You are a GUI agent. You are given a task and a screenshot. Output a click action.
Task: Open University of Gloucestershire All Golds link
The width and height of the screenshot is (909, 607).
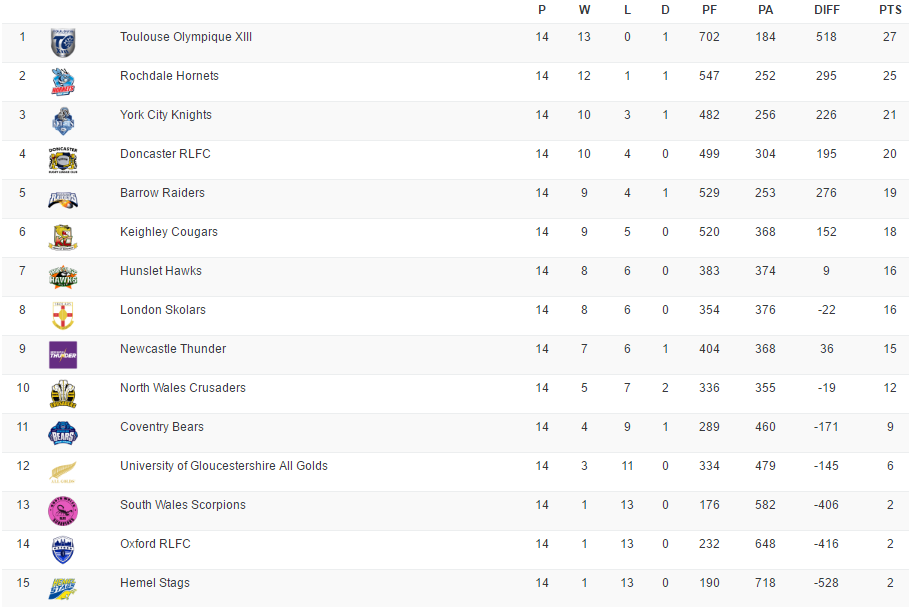coord(223,466)
